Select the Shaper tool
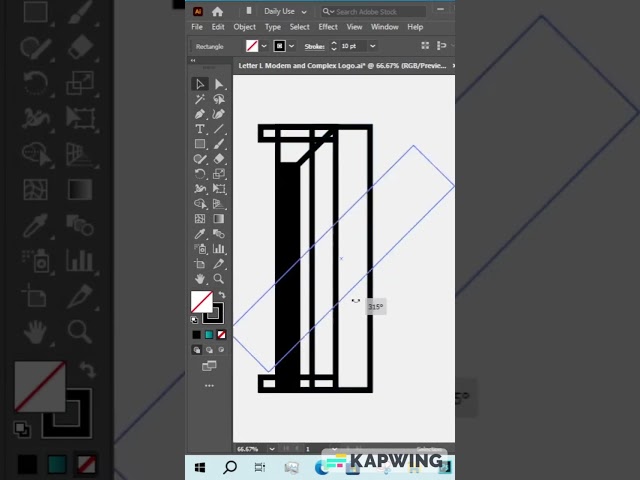640x480 pixels. point(200,159)
